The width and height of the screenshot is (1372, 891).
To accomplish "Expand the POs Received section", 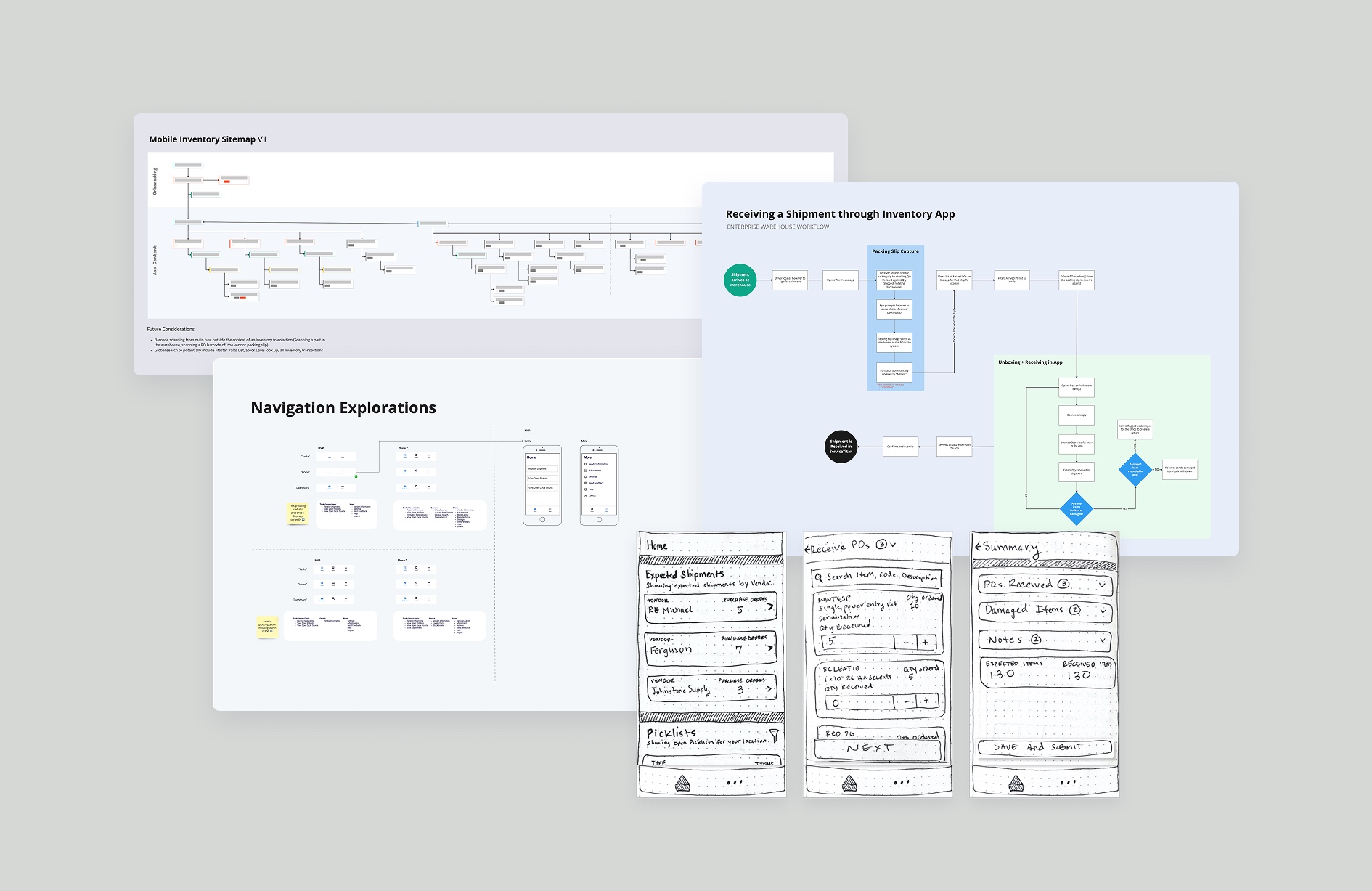I will click(1102, 585).
